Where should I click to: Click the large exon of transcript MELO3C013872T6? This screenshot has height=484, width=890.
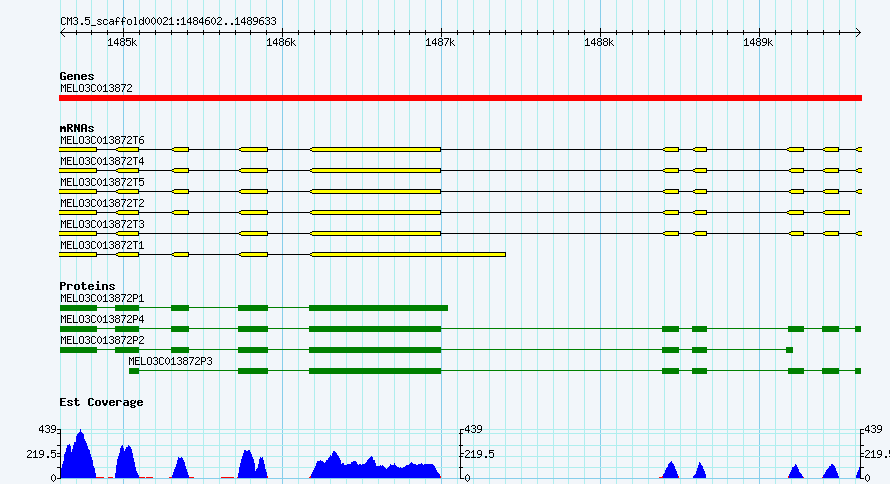click(x=376, y=150)
